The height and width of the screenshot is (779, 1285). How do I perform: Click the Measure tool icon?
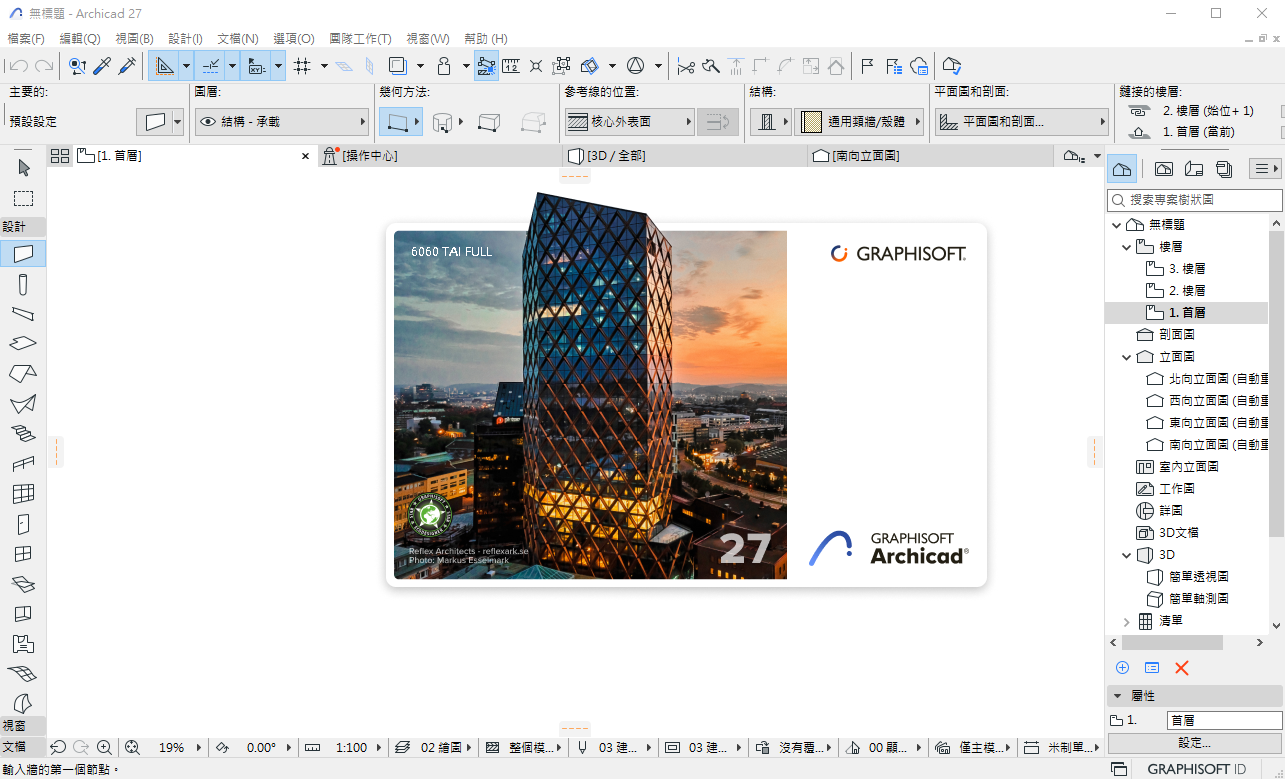click(511, 66)
